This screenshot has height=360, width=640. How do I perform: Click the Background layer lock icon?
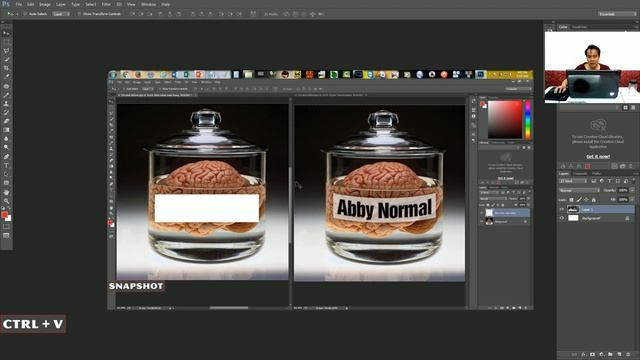627,218
